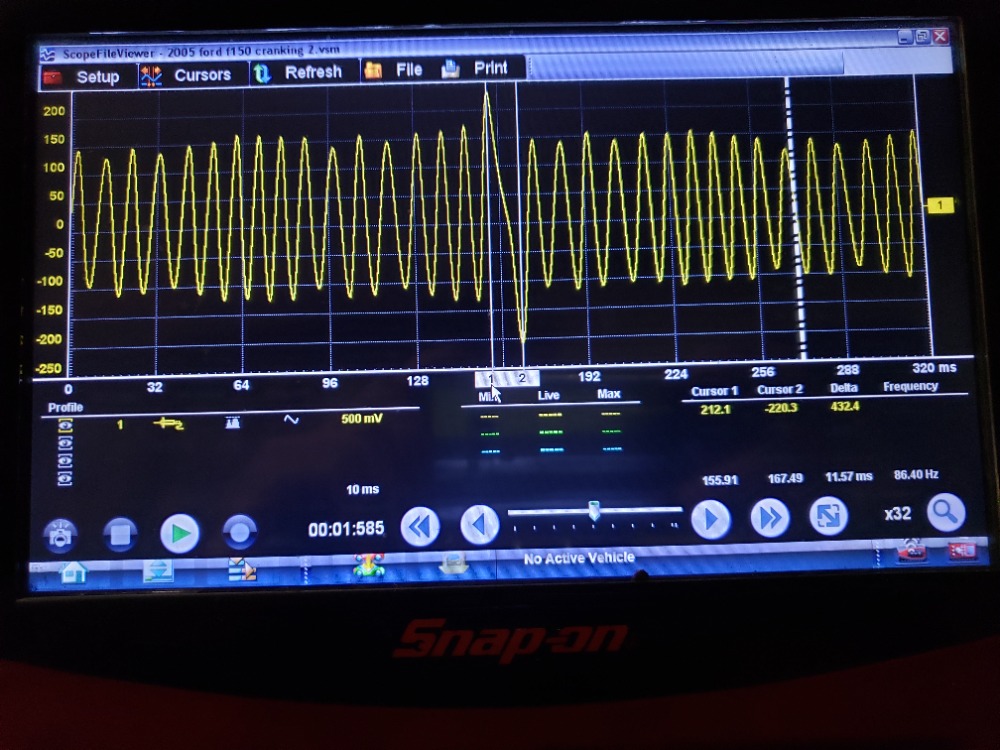Jump forward with the double-right-arrow button
Screen dimensions: 1000x750
pos(770,518)
